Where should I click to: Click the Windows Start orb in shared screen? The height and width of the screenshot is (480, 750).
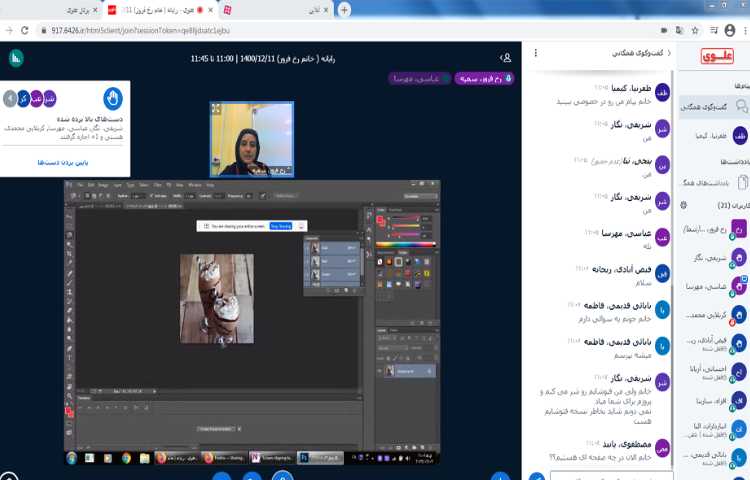71,458
